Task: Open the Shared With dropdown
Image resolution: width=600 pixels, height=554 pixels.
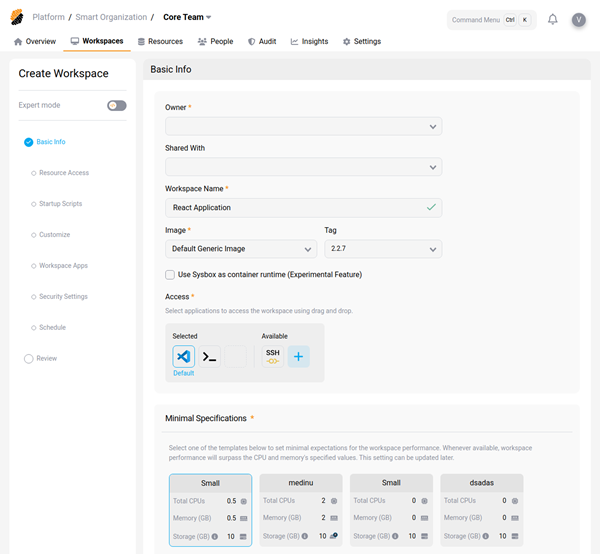Action: pyautogui.click(x=303, y=167)
